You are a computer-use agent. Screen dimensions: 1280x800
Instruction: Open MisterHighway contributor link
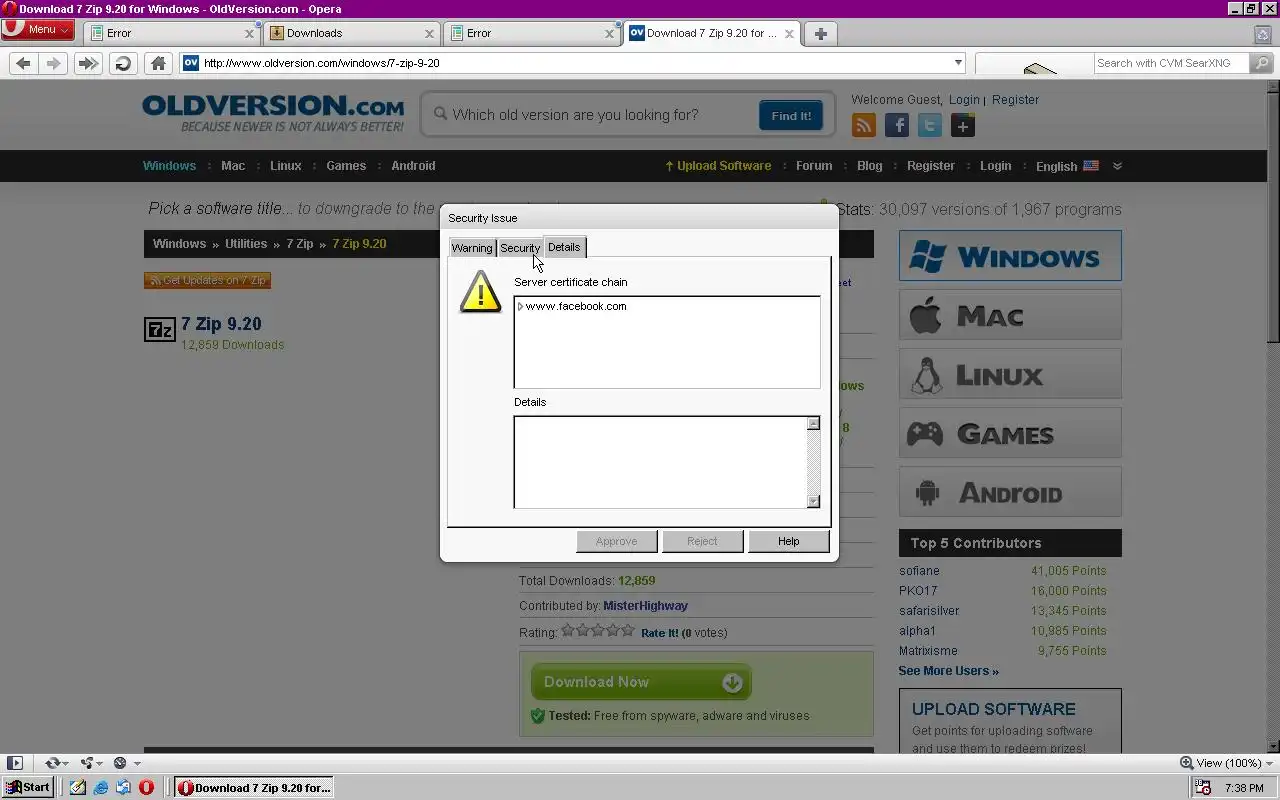point(645,606)
